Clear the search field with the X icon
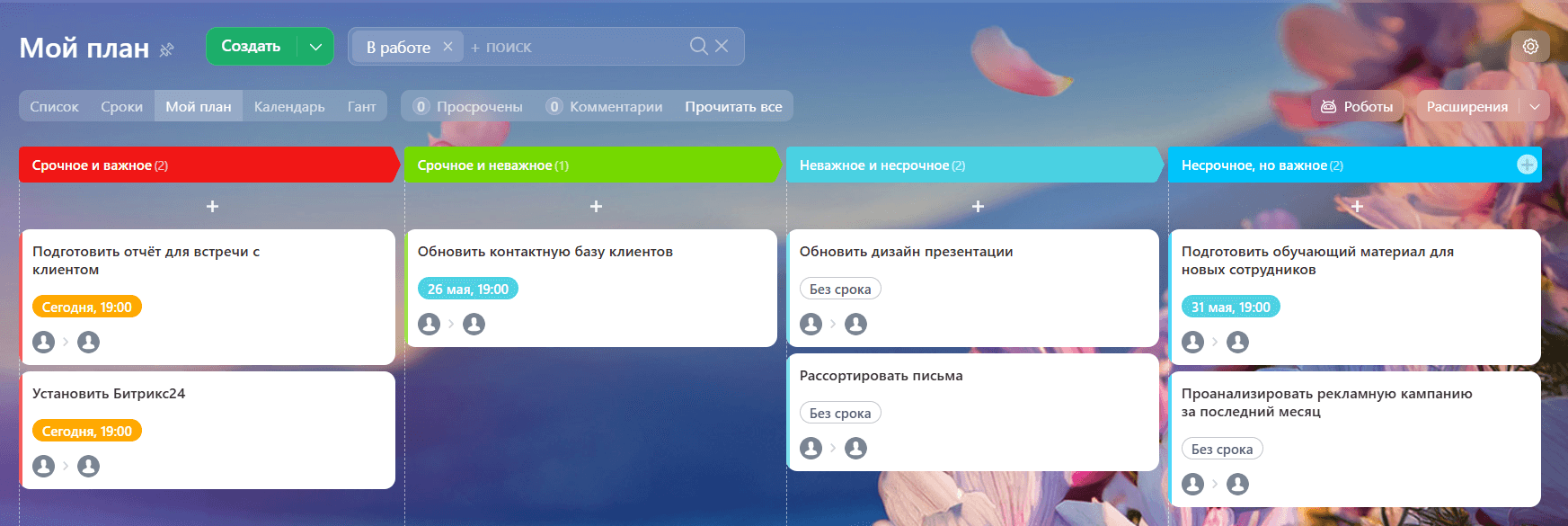 click(x=722, y=46)
